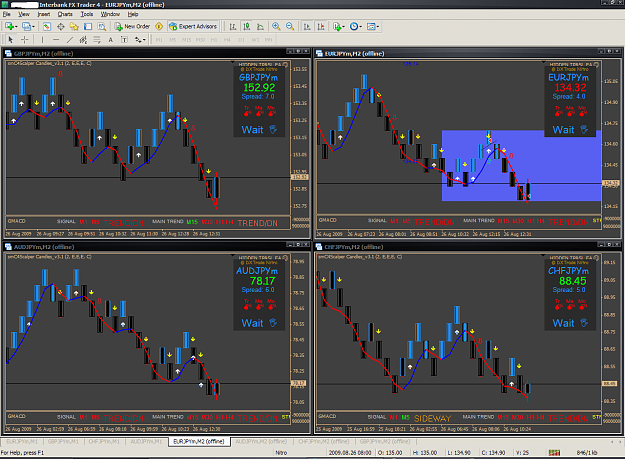Image resolution: width=625 pixels, height=459 pixels.
Task: Select the Text (A) drawing tool
Action: tap(111, 39)
